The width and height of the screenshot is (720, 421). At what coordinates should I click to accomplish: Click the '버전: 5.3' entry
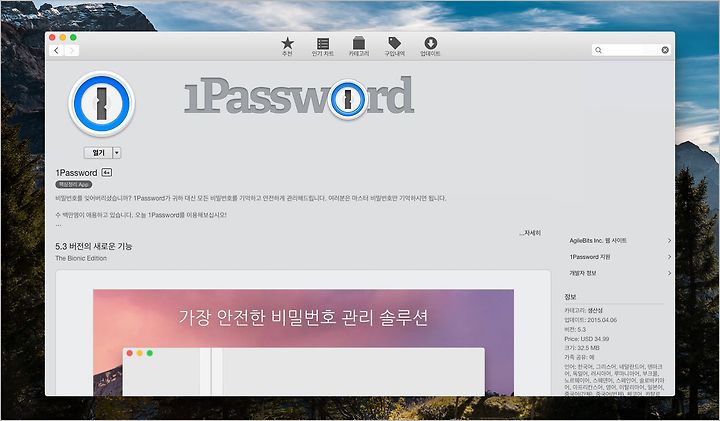pyautogui.click(x=575, y=330)
